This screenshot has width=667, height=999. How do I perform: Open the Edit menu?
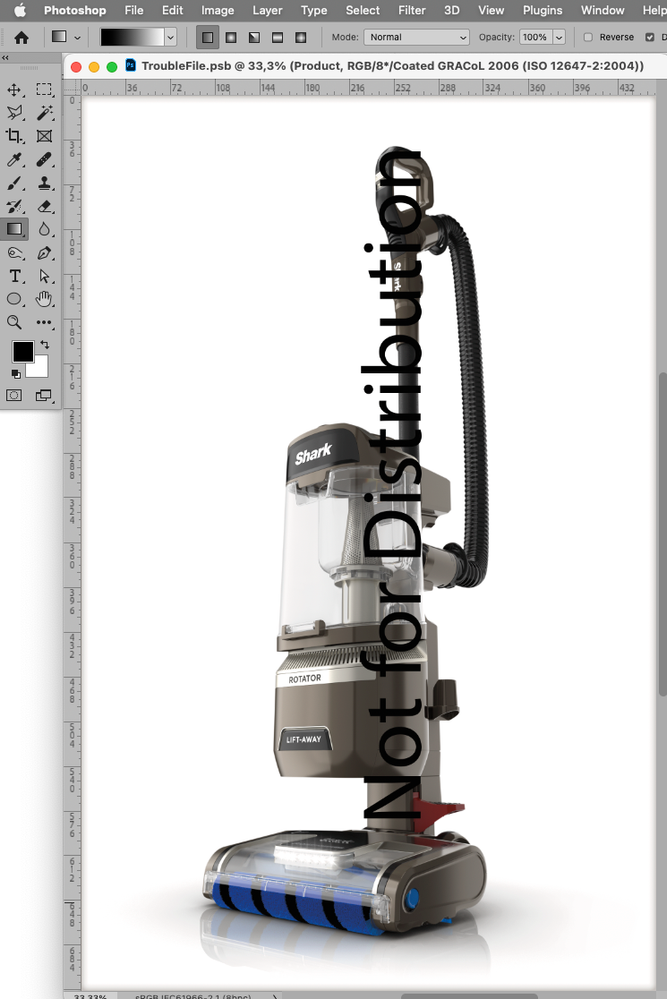pos(172,10)
